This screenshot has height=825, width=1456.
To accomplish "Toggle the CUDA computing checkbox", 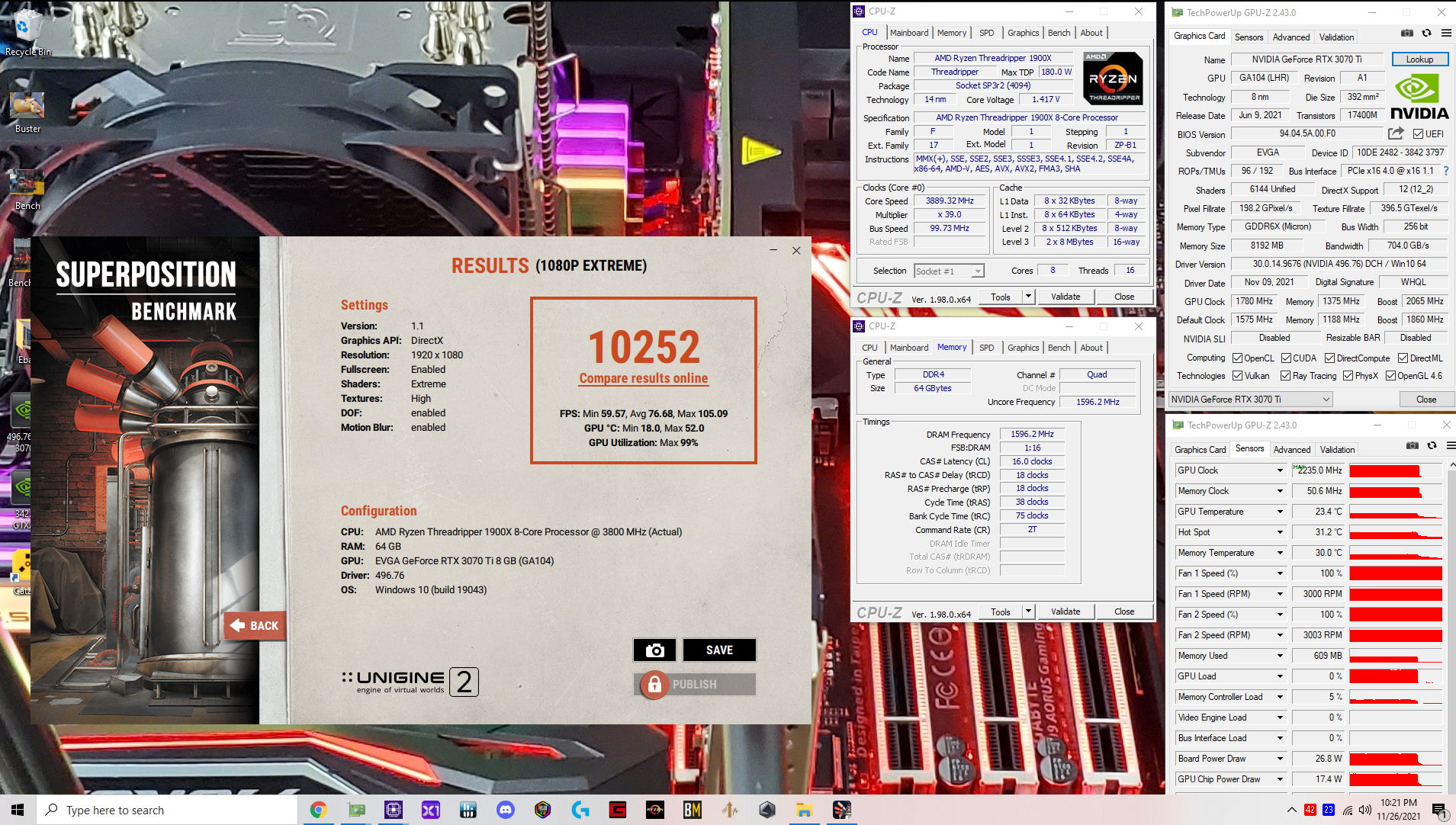I will [1286, 358].
